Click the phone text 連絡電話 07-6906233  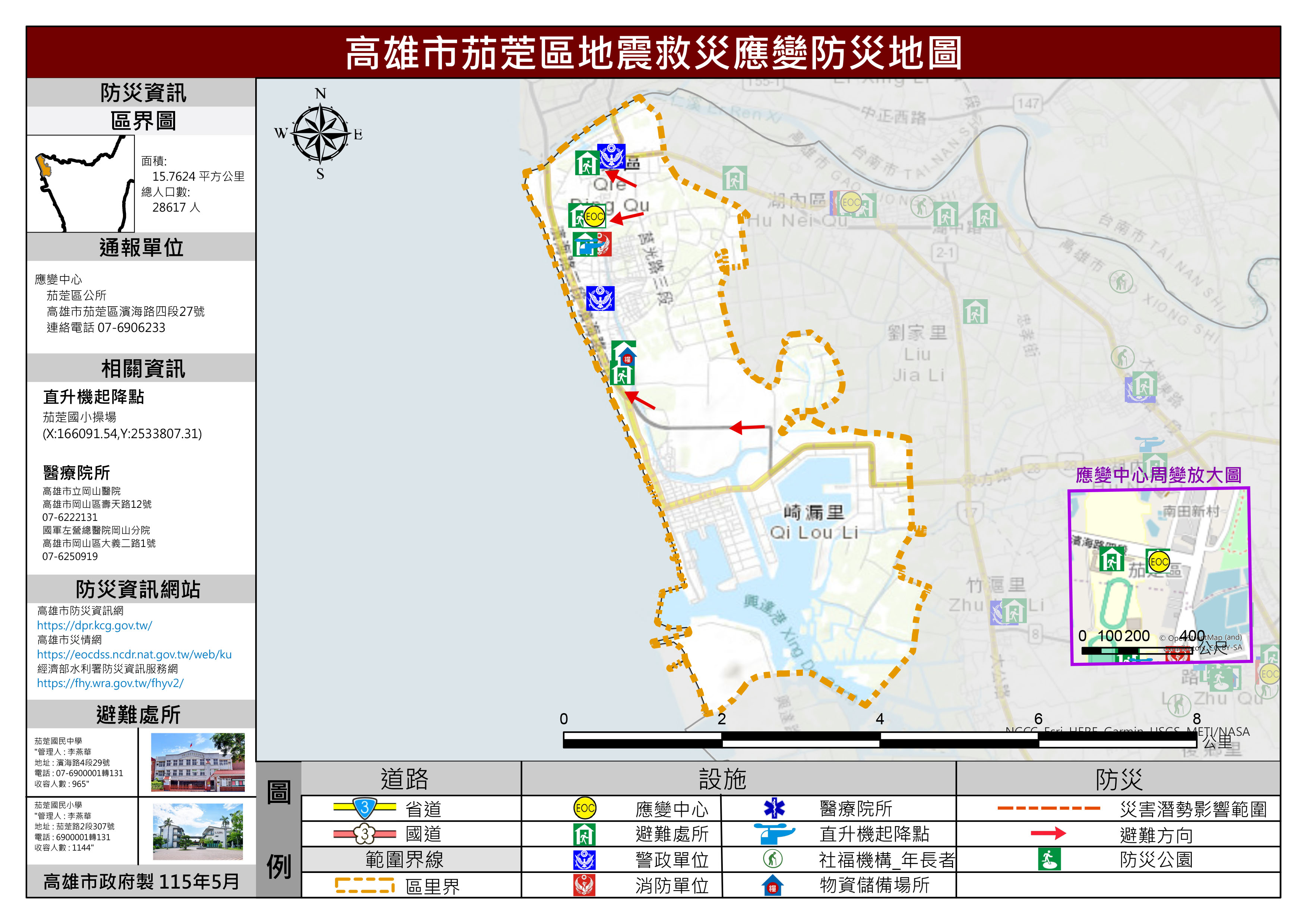[106, 327]
